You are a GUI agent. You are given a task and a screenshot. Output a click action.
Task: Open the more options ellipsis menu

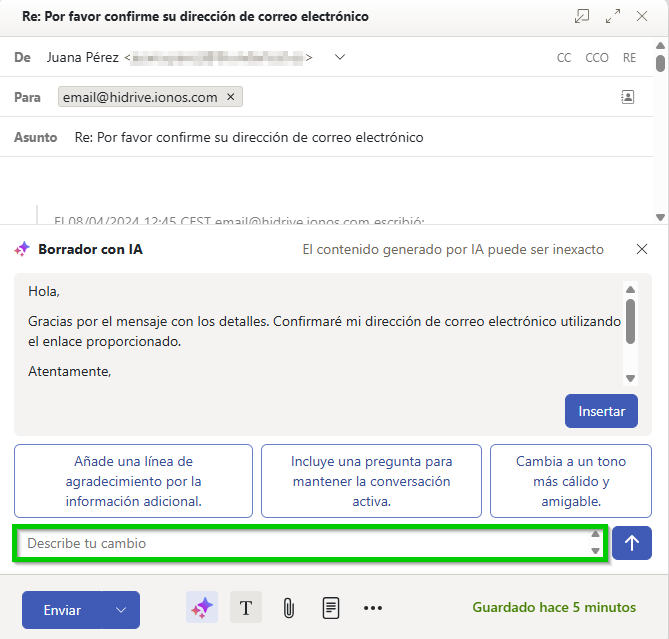pos(373,608)
